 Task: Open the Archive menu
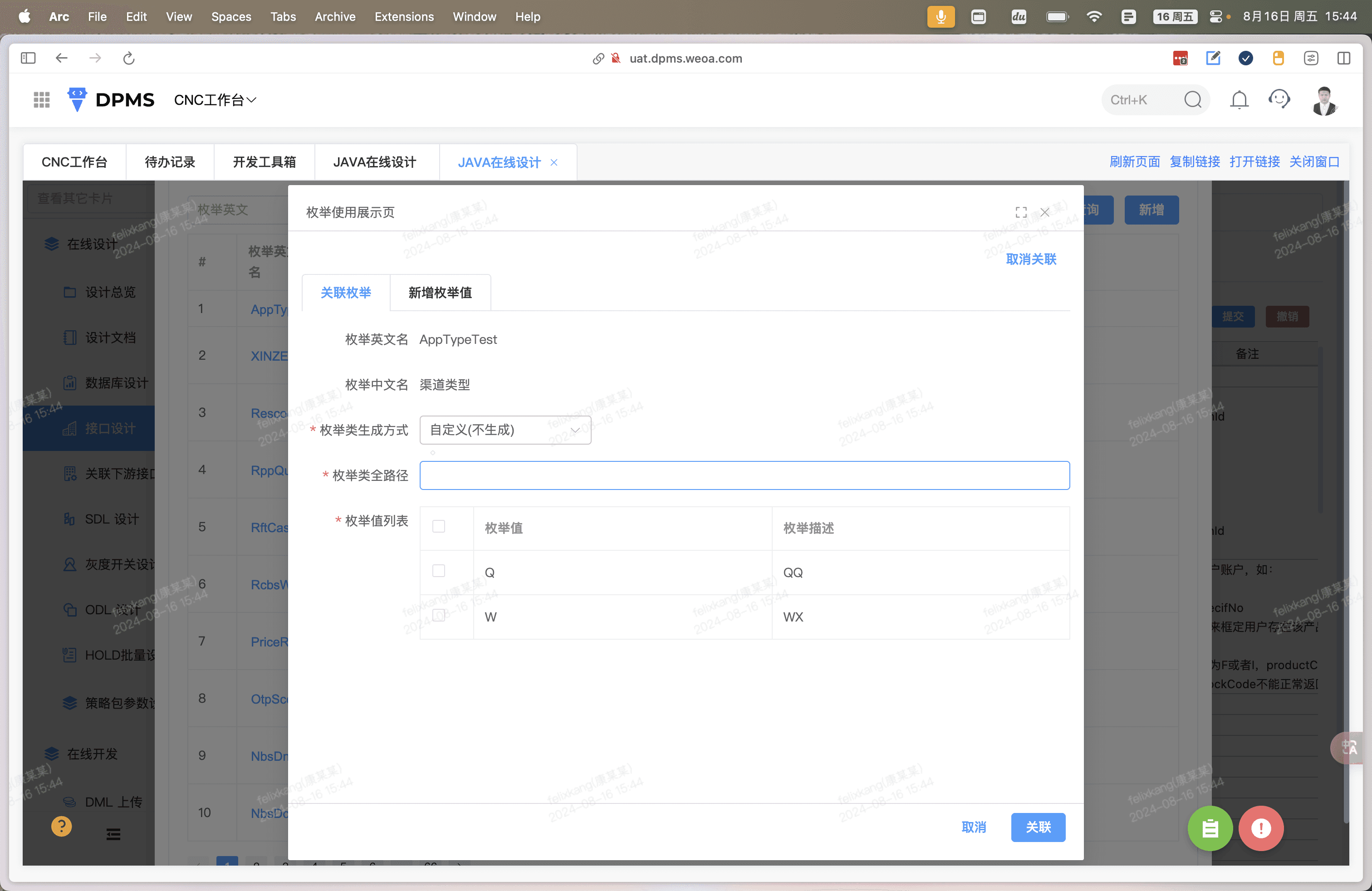click(335, 17)
